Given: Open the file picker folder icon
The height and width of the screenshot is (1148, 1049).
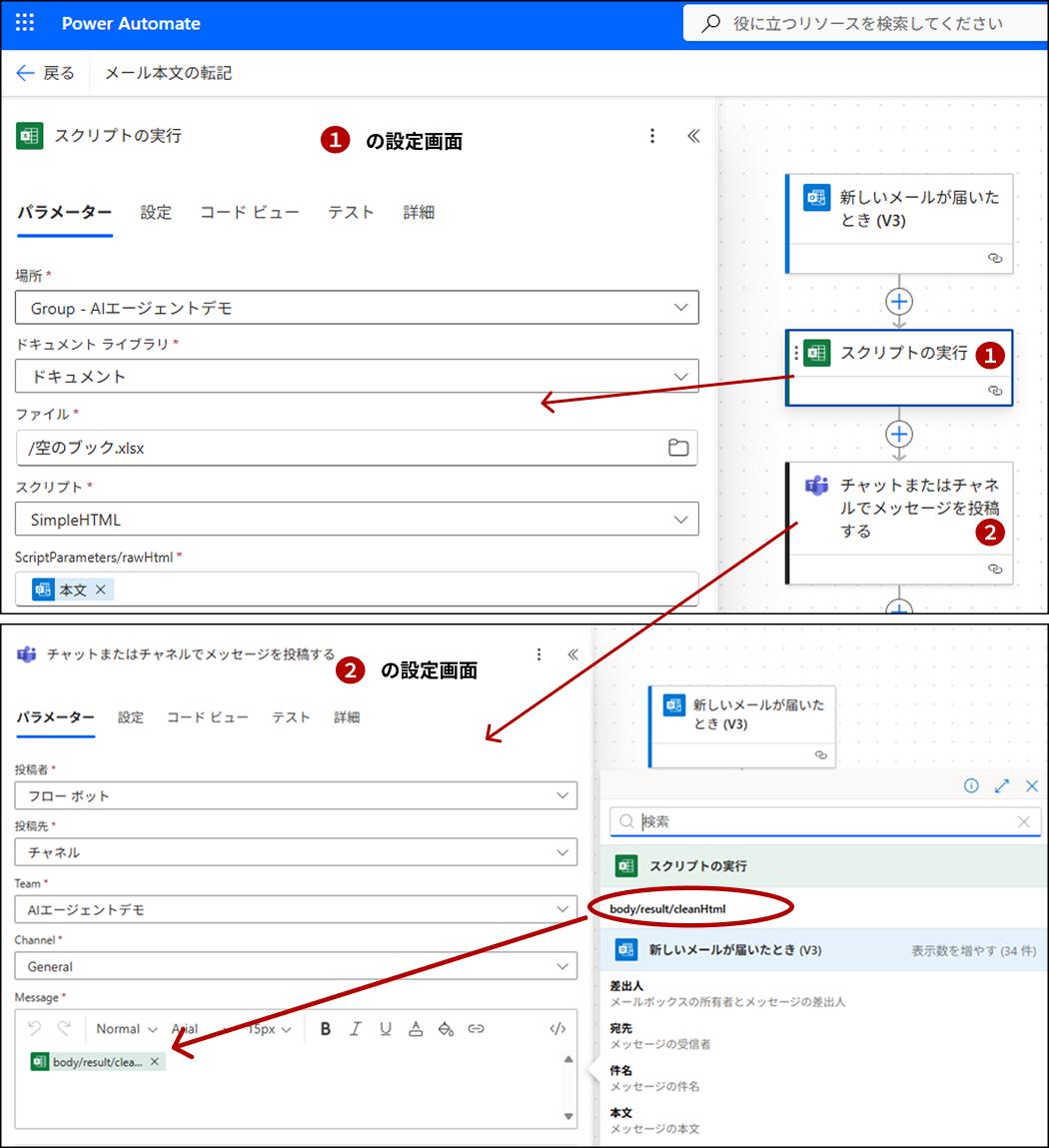Looking at the screenshot, I should pos(678,448).
